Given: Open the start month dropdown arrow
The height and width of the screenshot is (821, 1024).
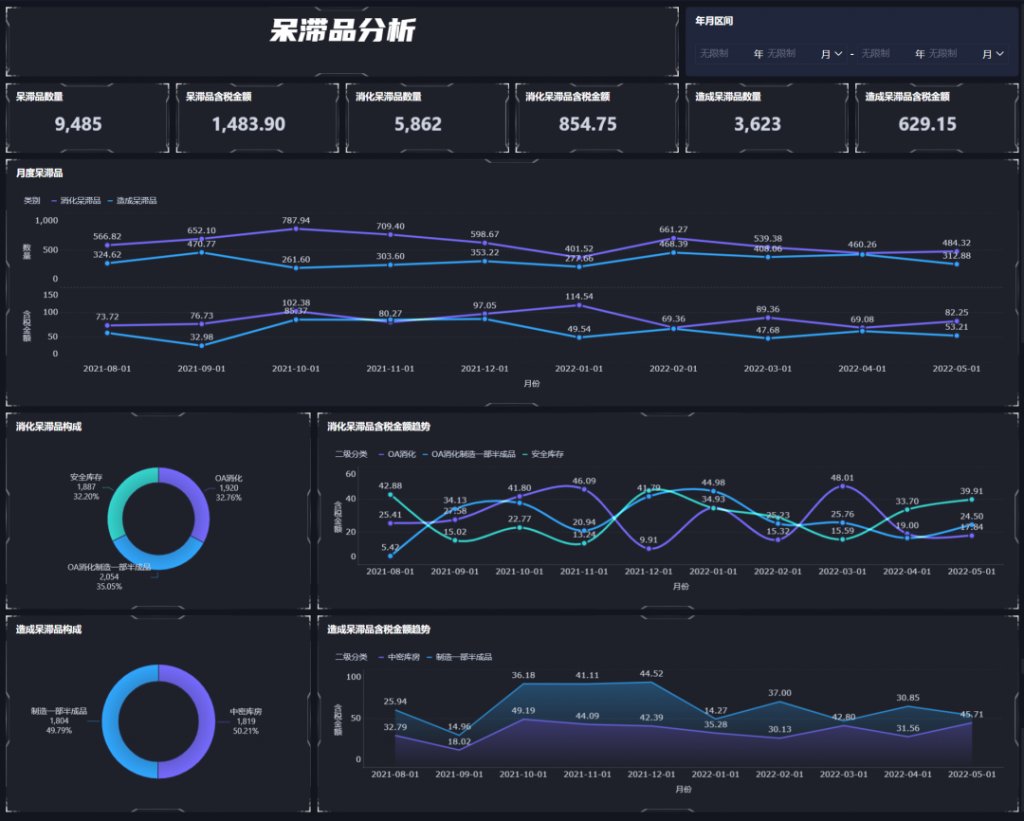Looking at the screenshot, I should (838, 54).
